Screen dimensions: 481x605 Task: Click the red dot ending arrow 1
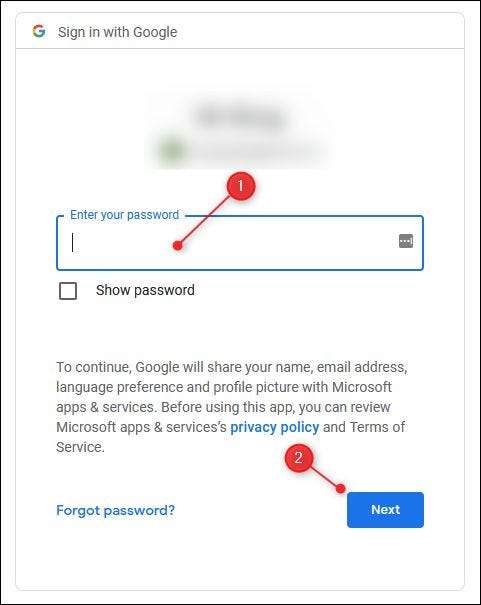[x=178, y=245]
